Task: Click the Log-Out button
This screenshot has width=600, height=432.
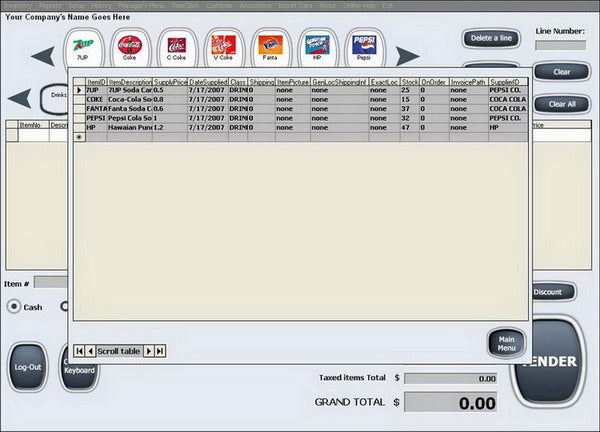Action: click(x=28, y=367)
